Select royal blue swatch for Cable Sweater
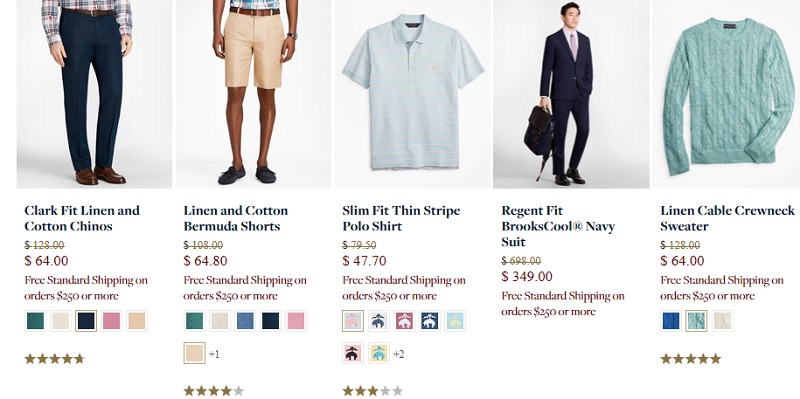This screenshot has width=800, height=399. click(x=671, y=321)
